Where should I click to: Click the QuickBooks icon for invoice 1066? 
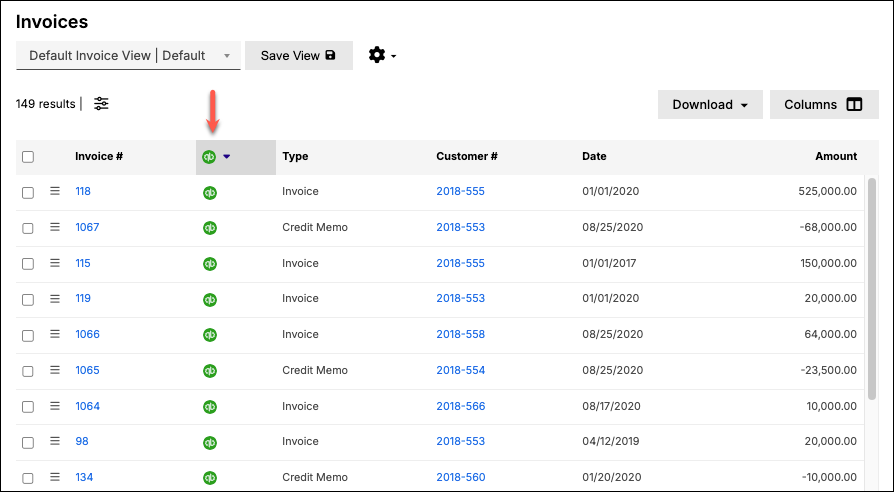[x=210, y=335]
